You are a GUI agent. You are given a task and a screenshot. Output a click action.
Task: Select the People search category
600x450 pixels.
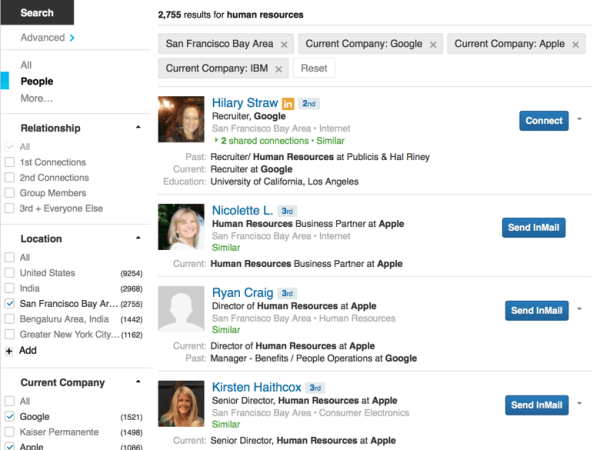click(37, 82)
